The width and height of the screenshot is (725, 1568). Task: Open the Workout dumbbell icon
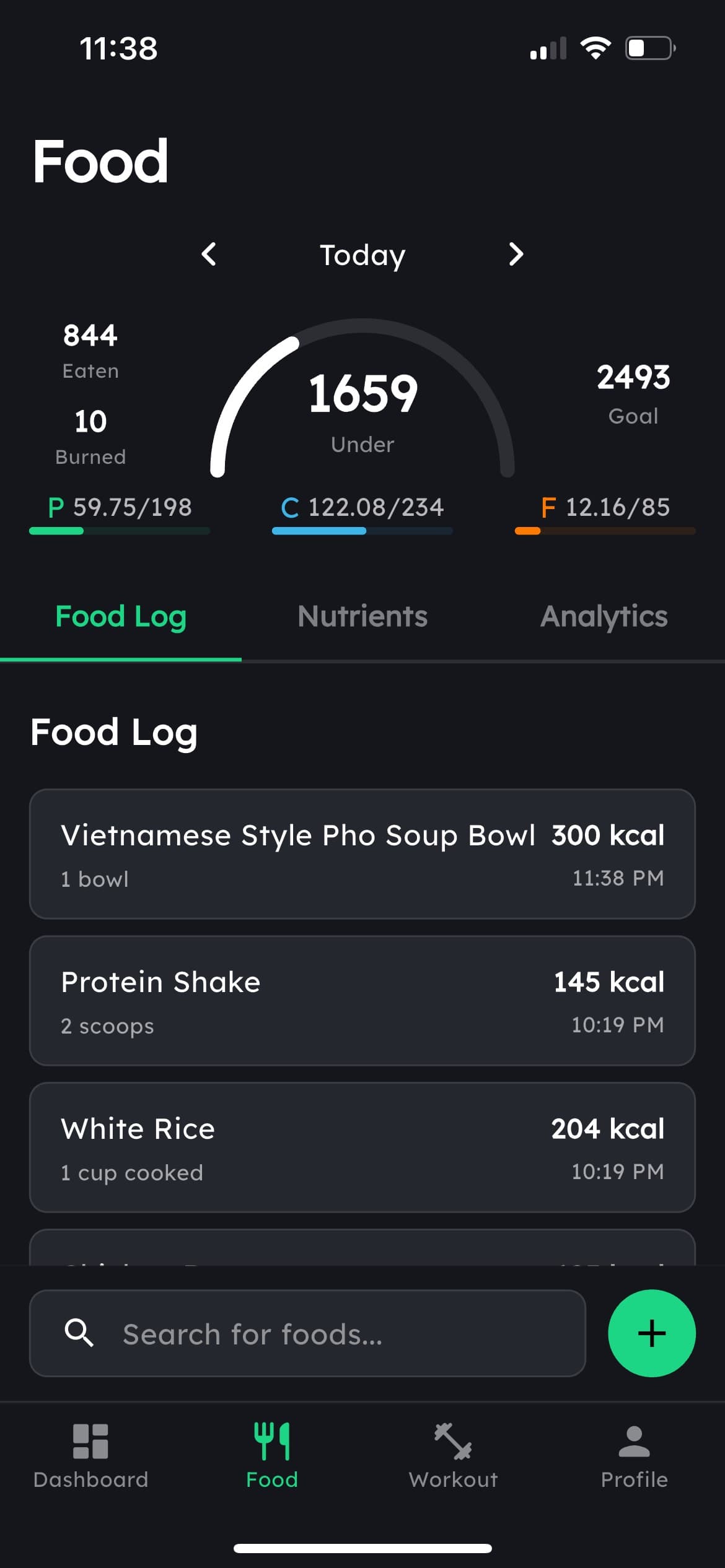click(453, 1441)
